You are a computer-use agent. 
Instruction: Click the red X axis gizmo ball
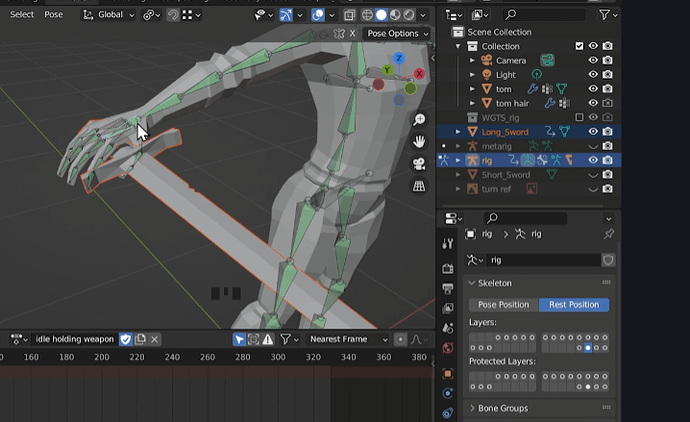[419, 74]
